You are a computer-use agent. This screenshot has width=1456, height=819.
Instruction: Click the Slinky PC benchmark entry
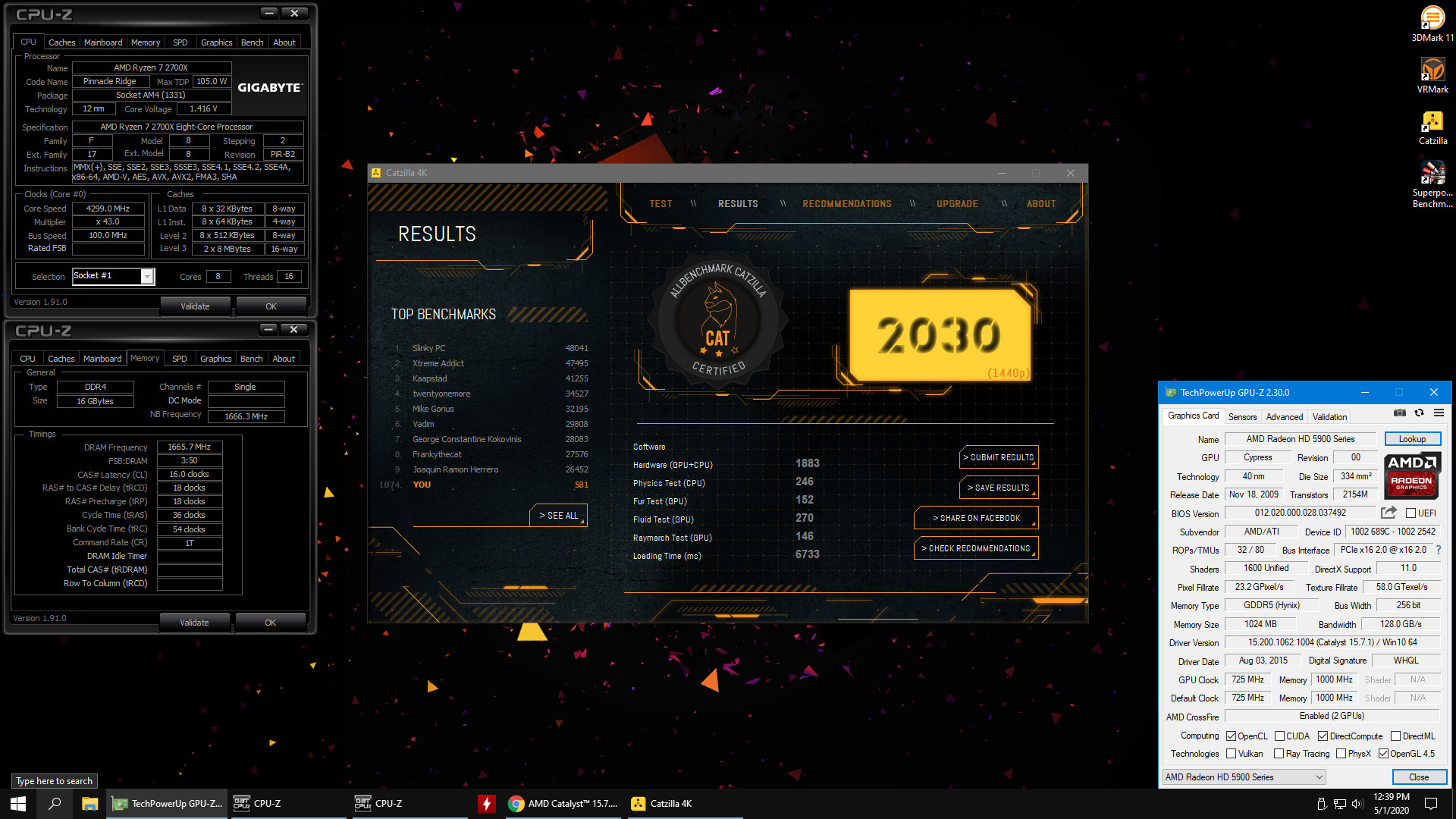[x=491, y=348]
